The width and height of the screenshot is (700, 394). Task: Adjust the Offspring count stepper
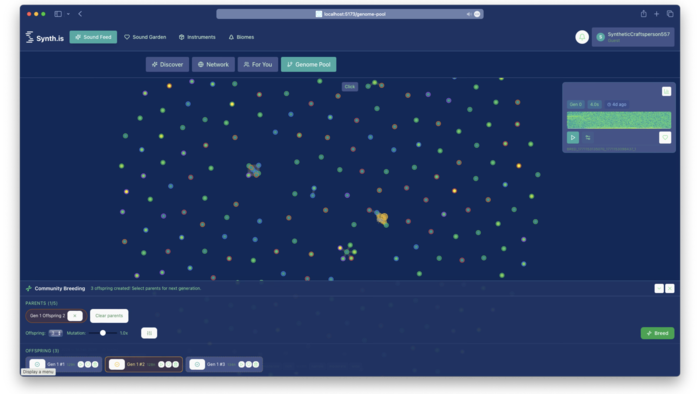pyautogui.click(x=55, y=333)
